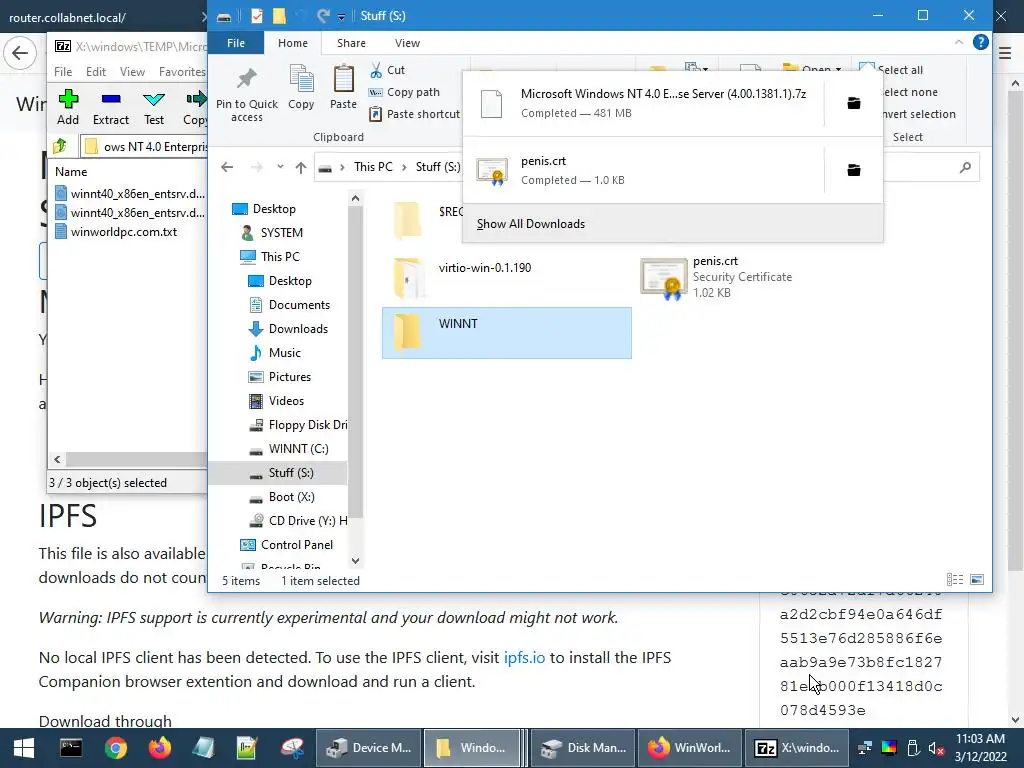This screenshot has width=1024, height=768.
Task: Open the View ribbon tab
Action: 408,43
